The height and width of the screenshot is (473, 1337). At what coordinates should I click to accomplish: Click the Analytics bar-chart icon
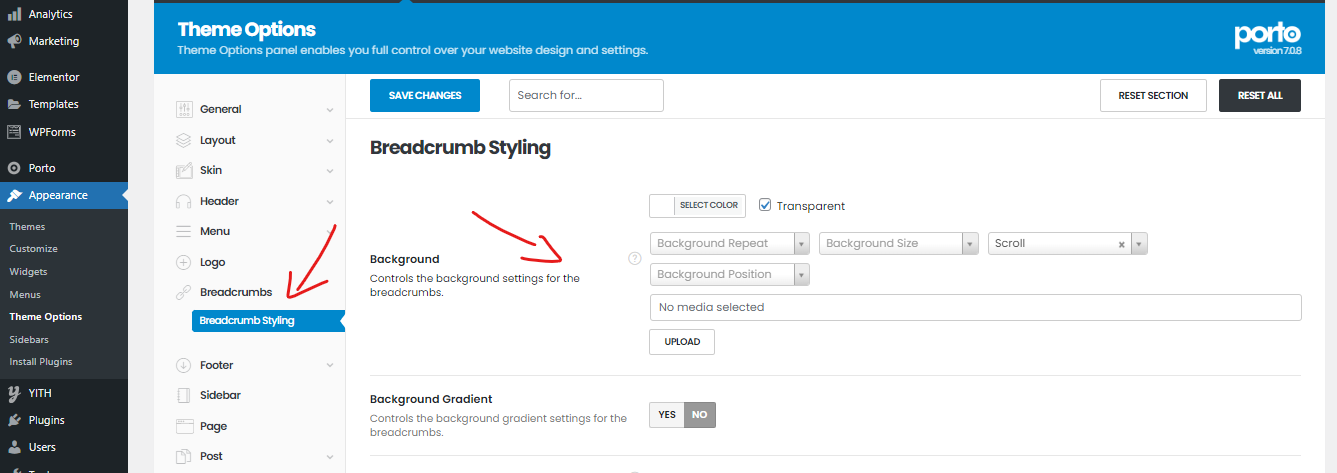(x=14, y=14)
